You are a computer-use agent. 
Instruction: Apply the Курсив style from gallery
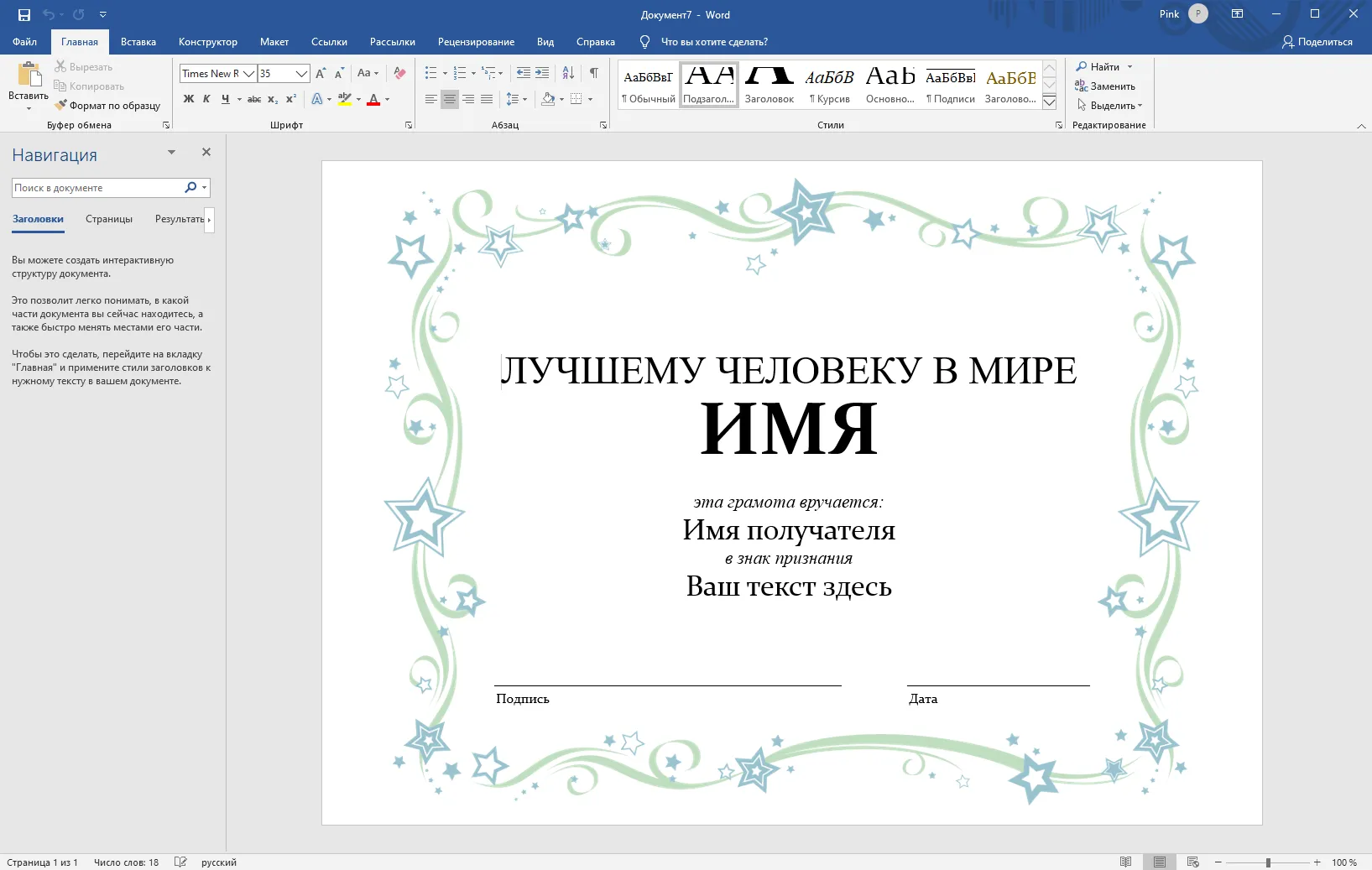[x=830, y=85]
